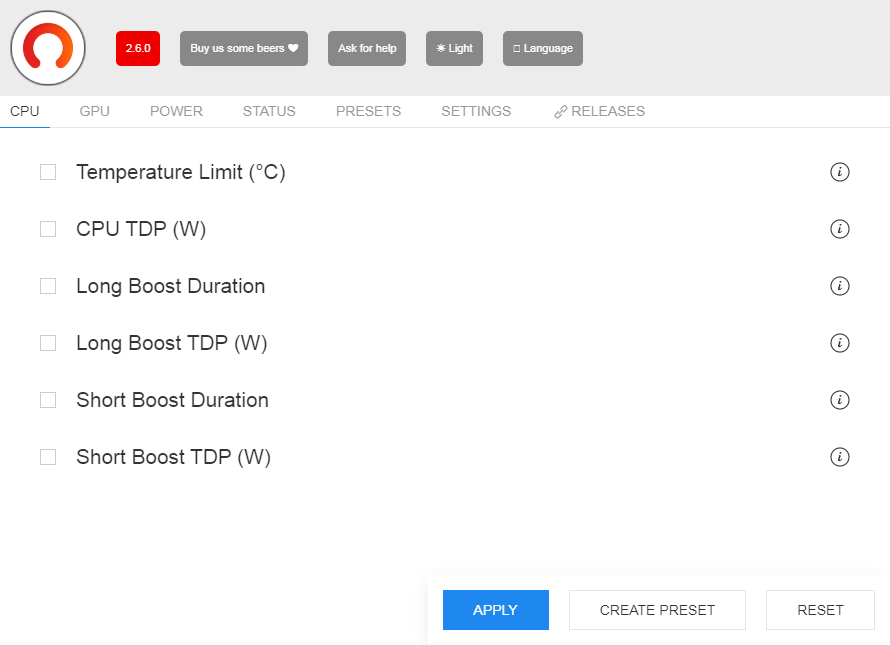The height and width of the screenshot is (645, 890).
Task: Click the Create Preset button
Action: (x=657, y=610)
